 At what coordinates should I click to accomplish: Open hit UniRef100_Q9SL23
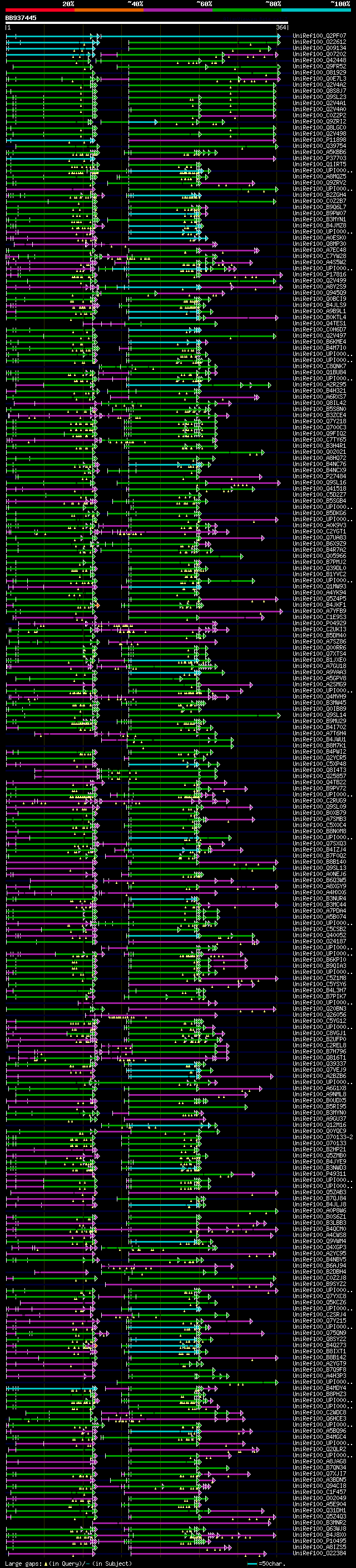pyautogui.click(x=319, y=97)
